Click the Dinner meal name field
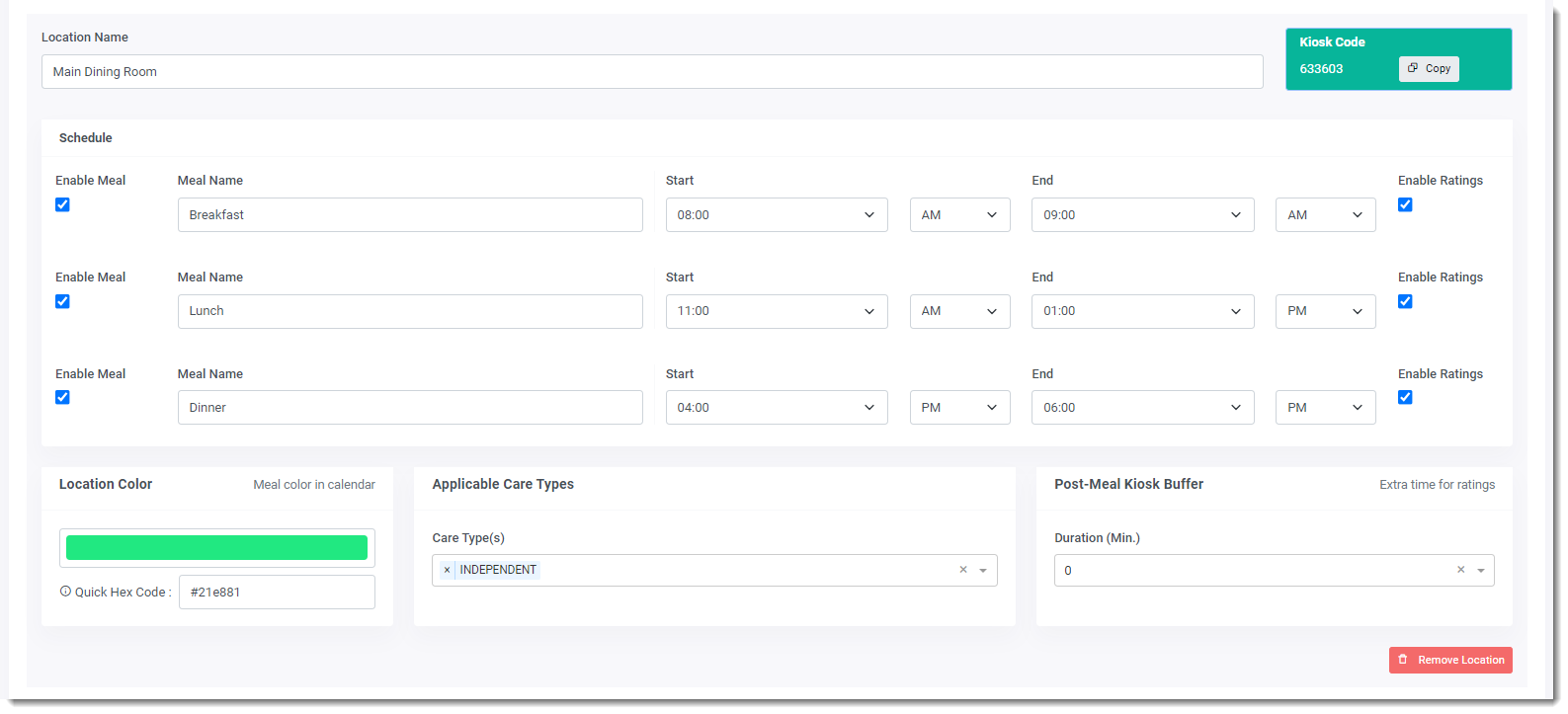This screenshot has width=1568, height=714. pyautogui.click(x=410, y=407)
